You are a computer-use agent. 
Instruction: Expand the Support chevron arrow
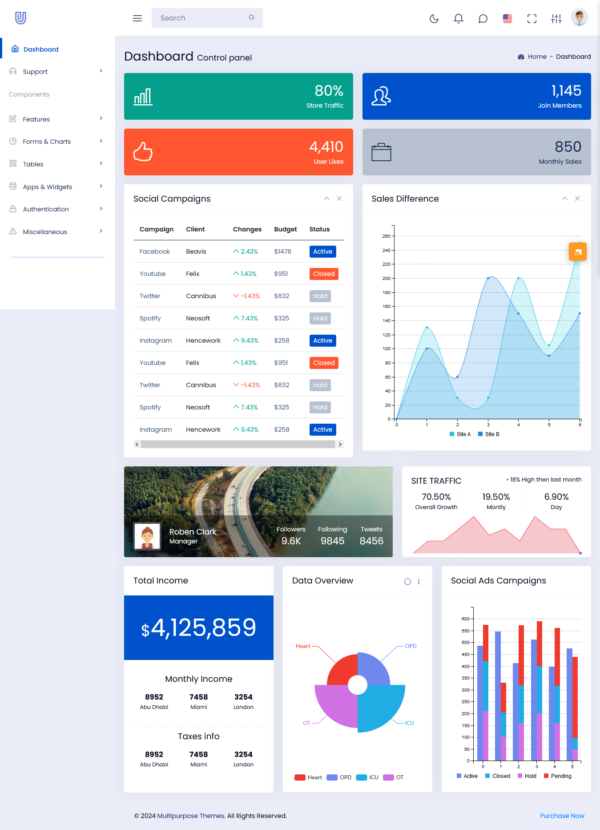[x=101, y=71]
